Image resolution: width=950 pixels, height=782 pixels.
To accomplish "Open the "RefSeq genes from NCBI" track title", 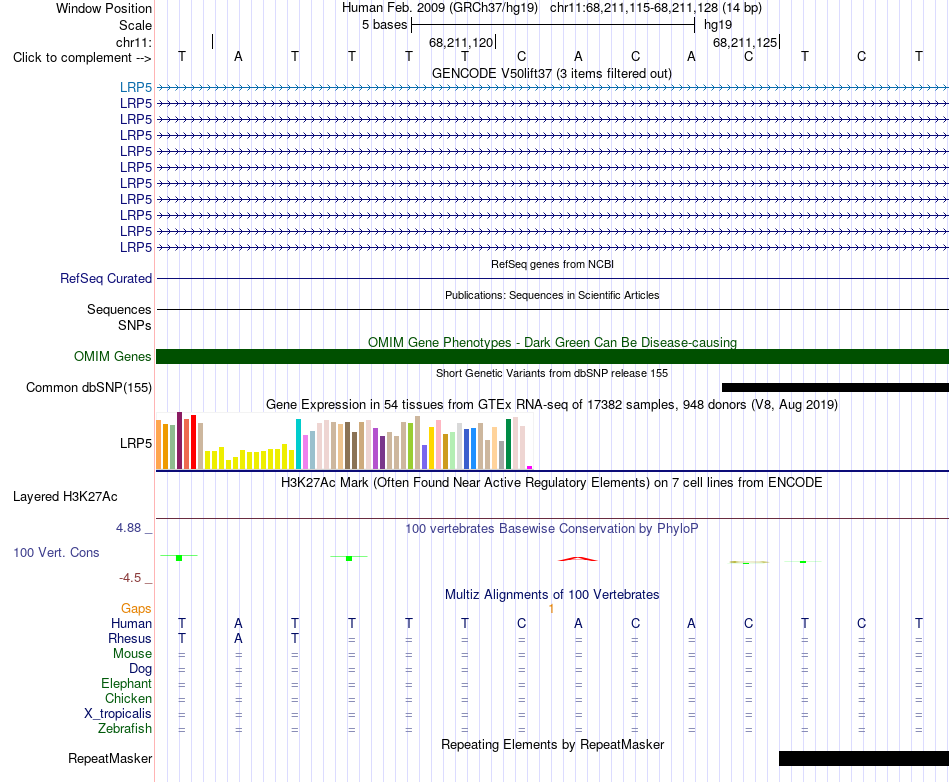I will click(552, 264).
